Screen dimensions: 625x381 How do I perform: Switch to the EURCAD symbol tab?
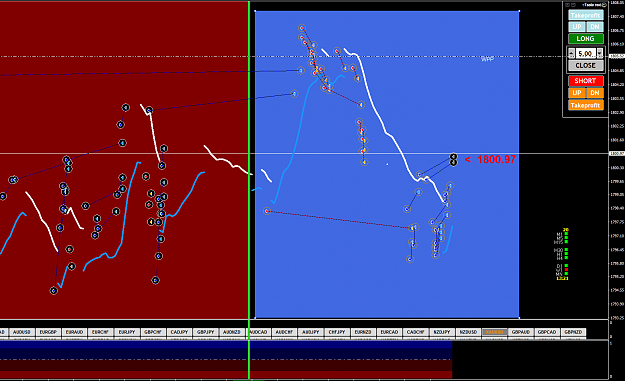[389, 332]
